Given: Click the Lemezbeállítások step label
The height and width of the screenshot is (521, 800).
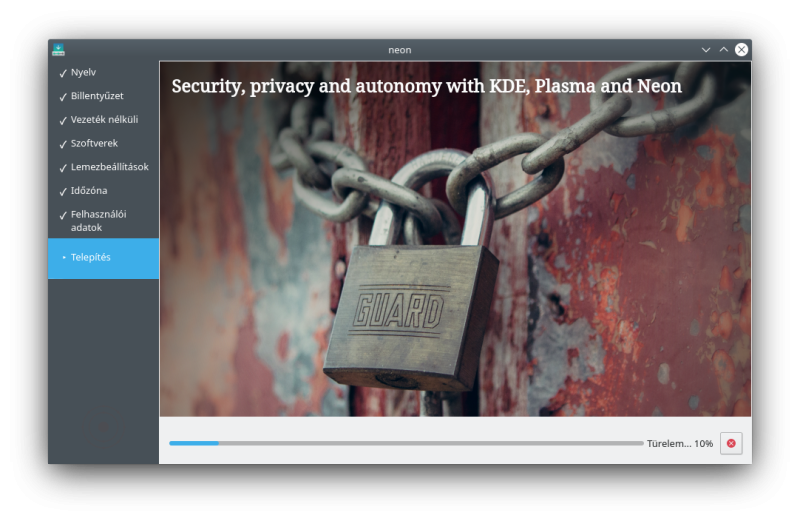Looking at the screenshot, I should [110, 167].
